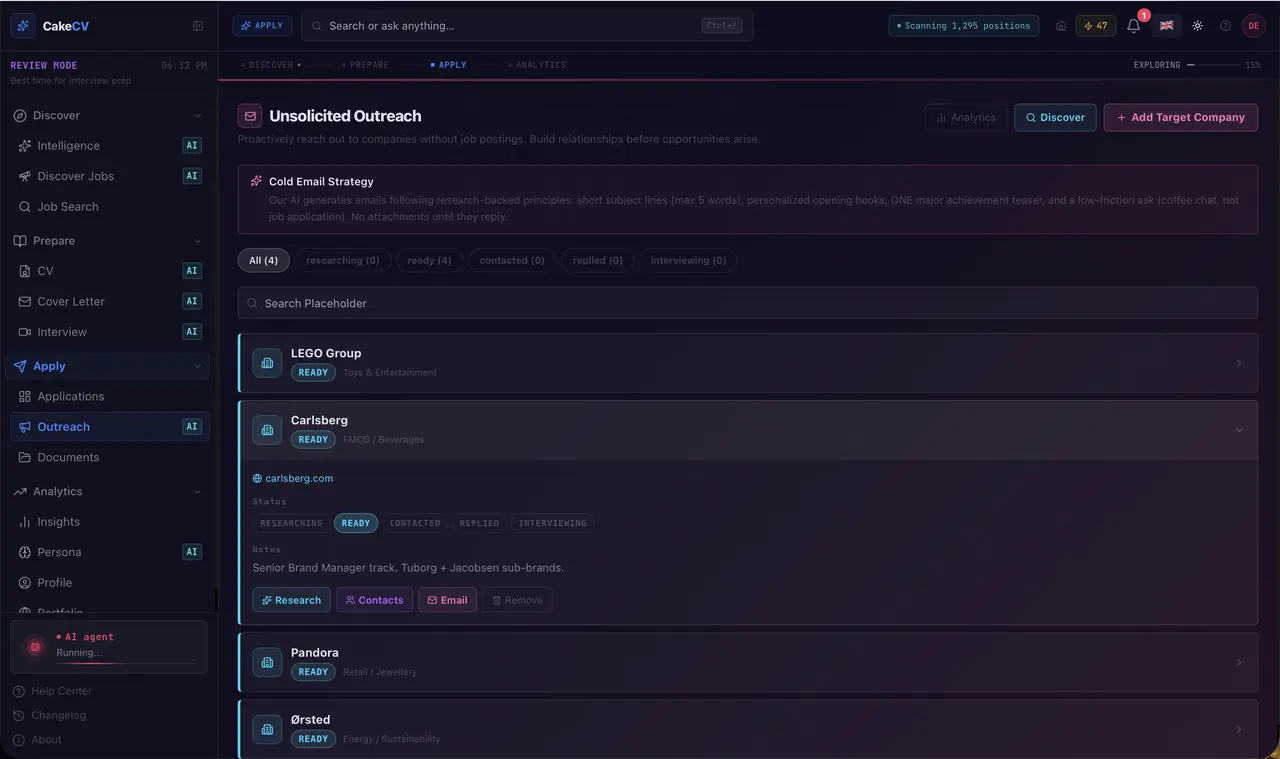The height and width of the screenshot is (759, 1280).
Task: Collapse the Discover sidebar group
Action: (197, 116)
